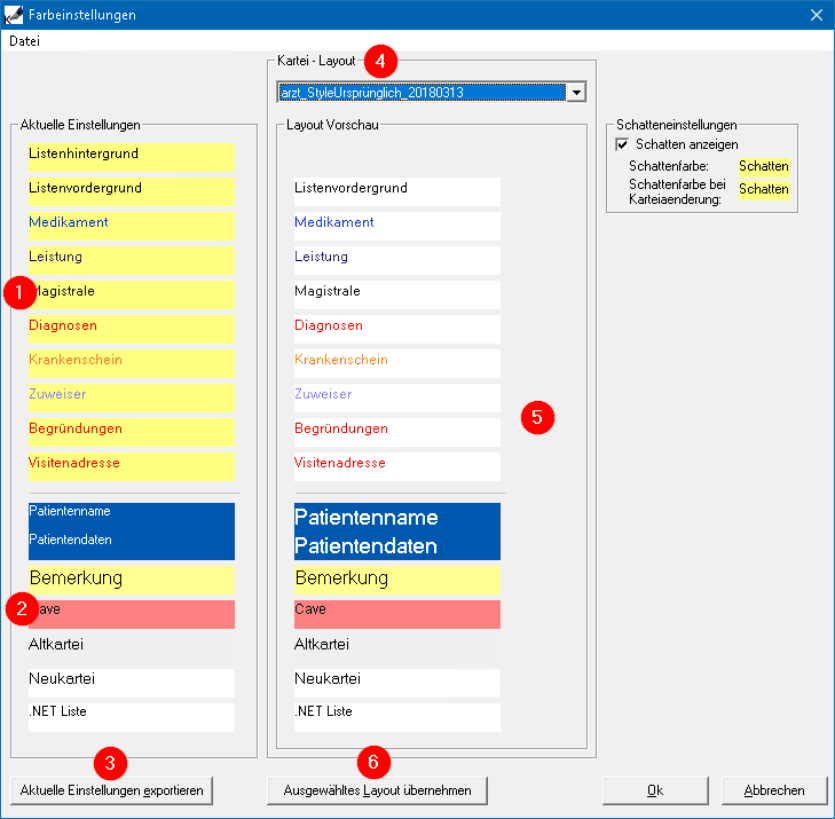Viewport: 835px width, 819px height.
Task: Click Listenvordergrund in Layout Vorschau
Action: [x=397, y=192]
